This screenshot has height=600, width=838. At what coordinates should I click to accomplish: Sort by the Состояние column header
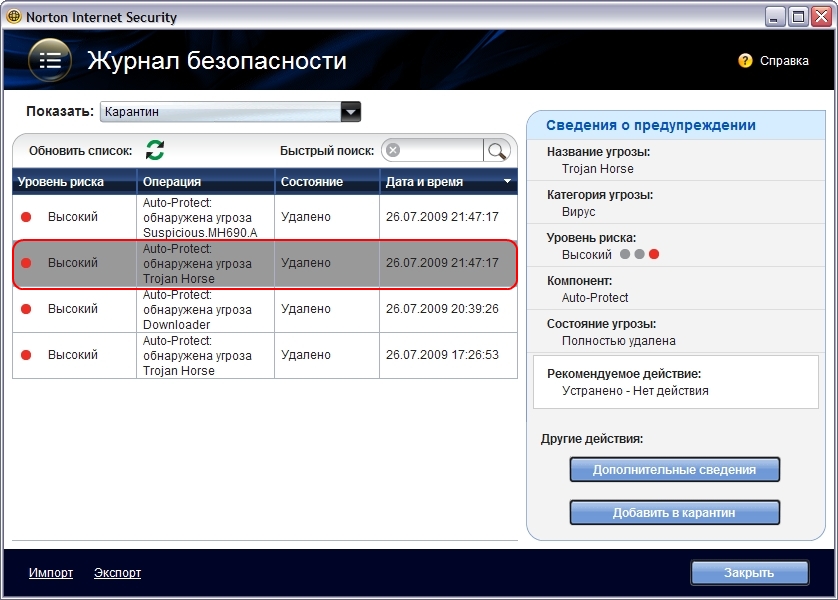pyautogui.click(x=327, y=182)
